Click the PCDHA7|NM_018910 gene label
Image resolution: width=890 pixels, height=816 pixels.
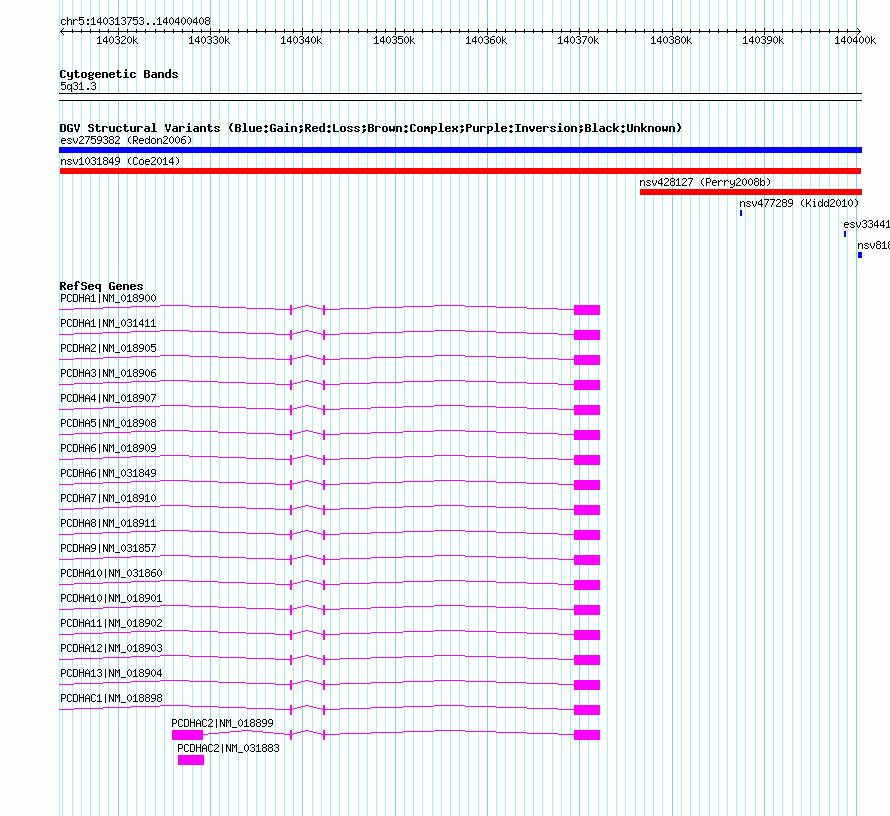[x=108, y=498]
